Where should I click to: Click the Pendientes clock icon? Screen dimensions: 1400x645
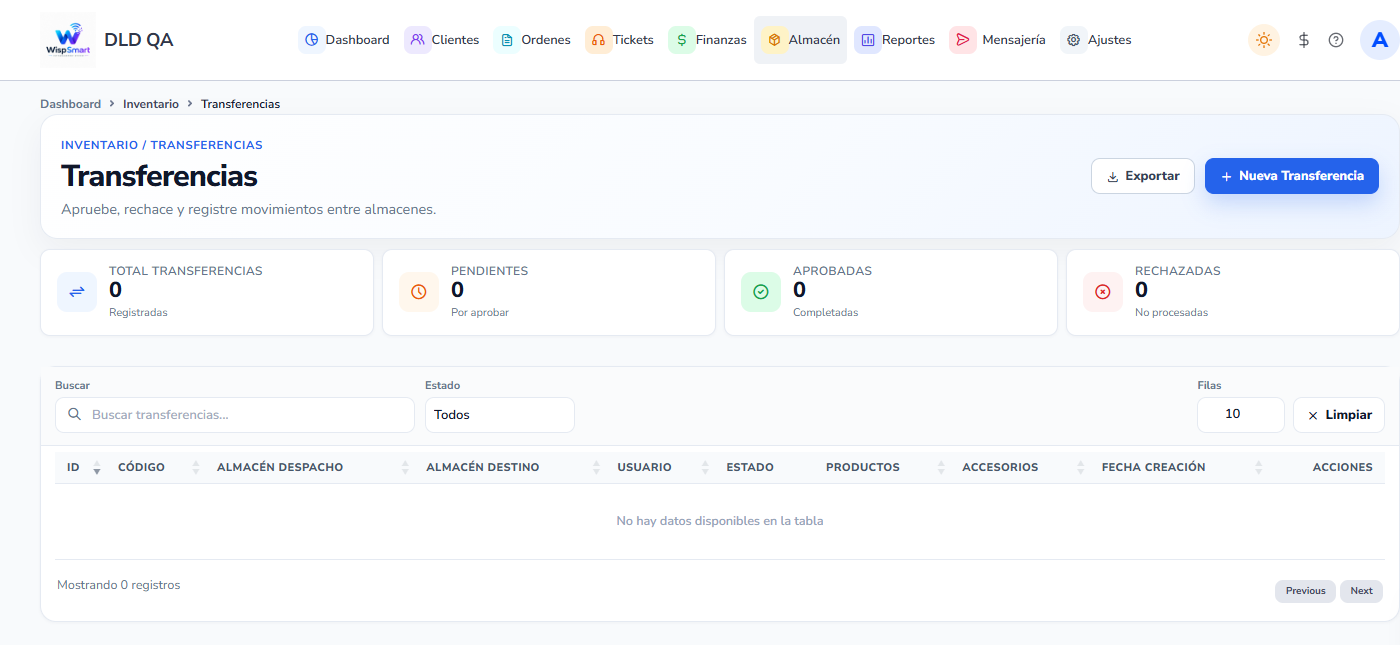click(x=419, y=292)
